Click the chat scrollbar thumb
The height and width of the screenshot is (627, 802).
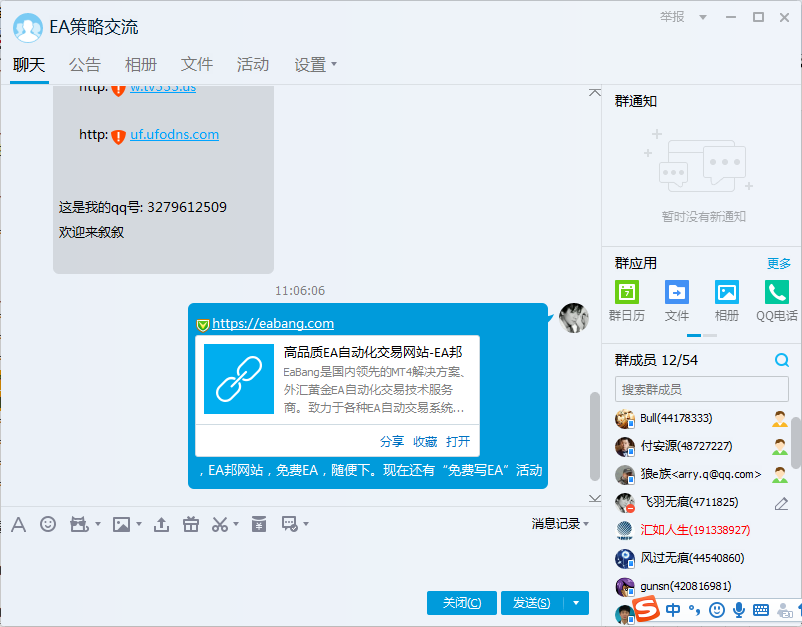(x=594, y=436)
